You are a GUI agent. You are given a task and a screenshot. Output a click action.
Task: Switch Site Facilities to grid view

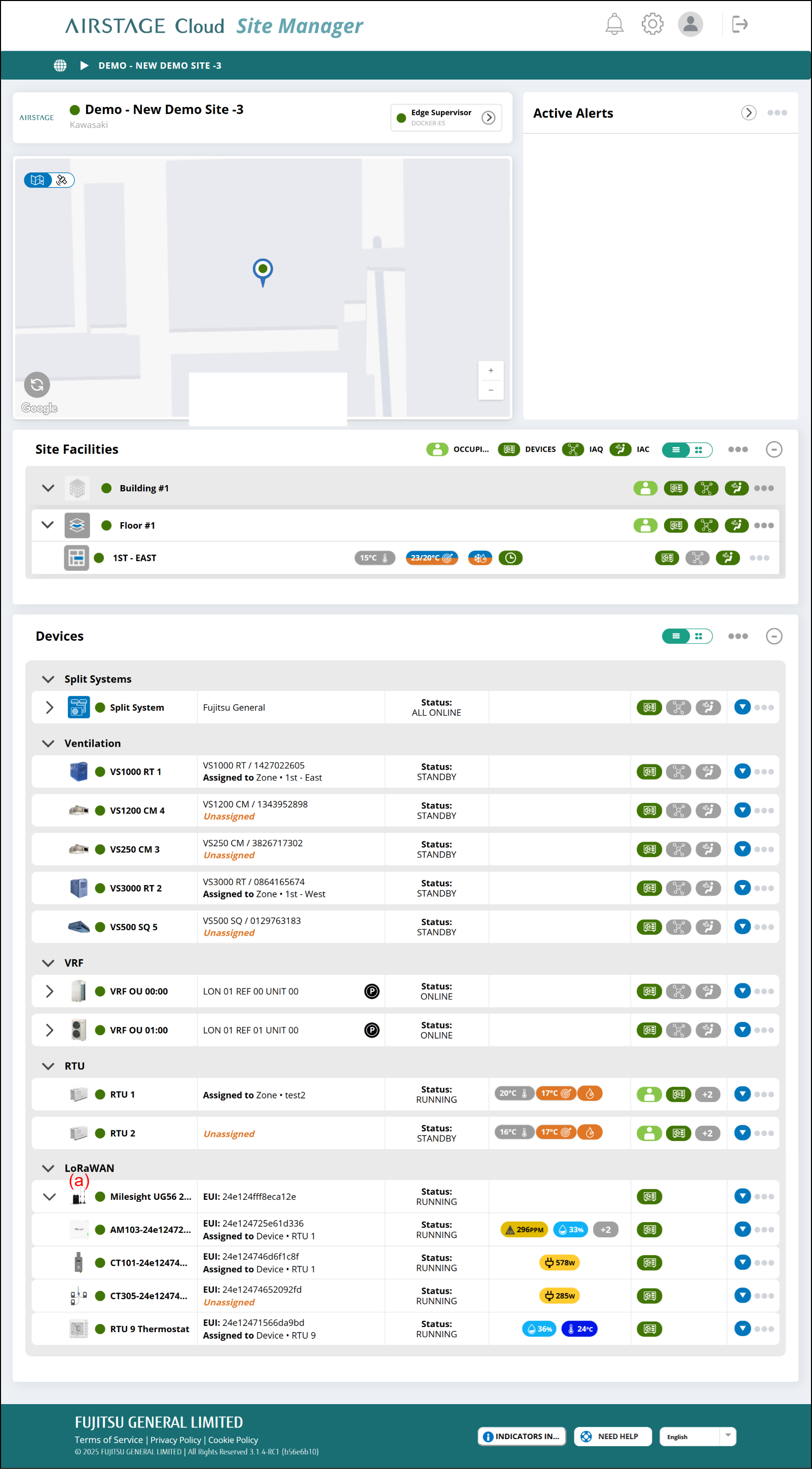point(698,449)
